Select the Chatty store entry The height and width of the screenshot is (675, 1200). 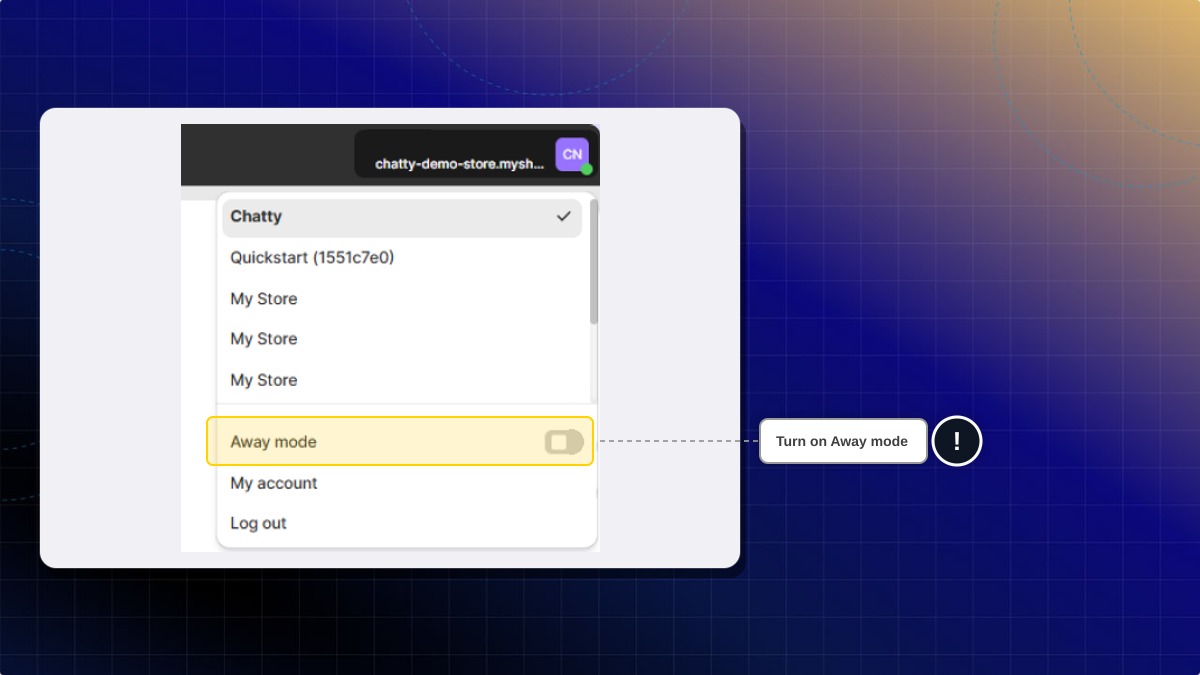pos(402,217)
